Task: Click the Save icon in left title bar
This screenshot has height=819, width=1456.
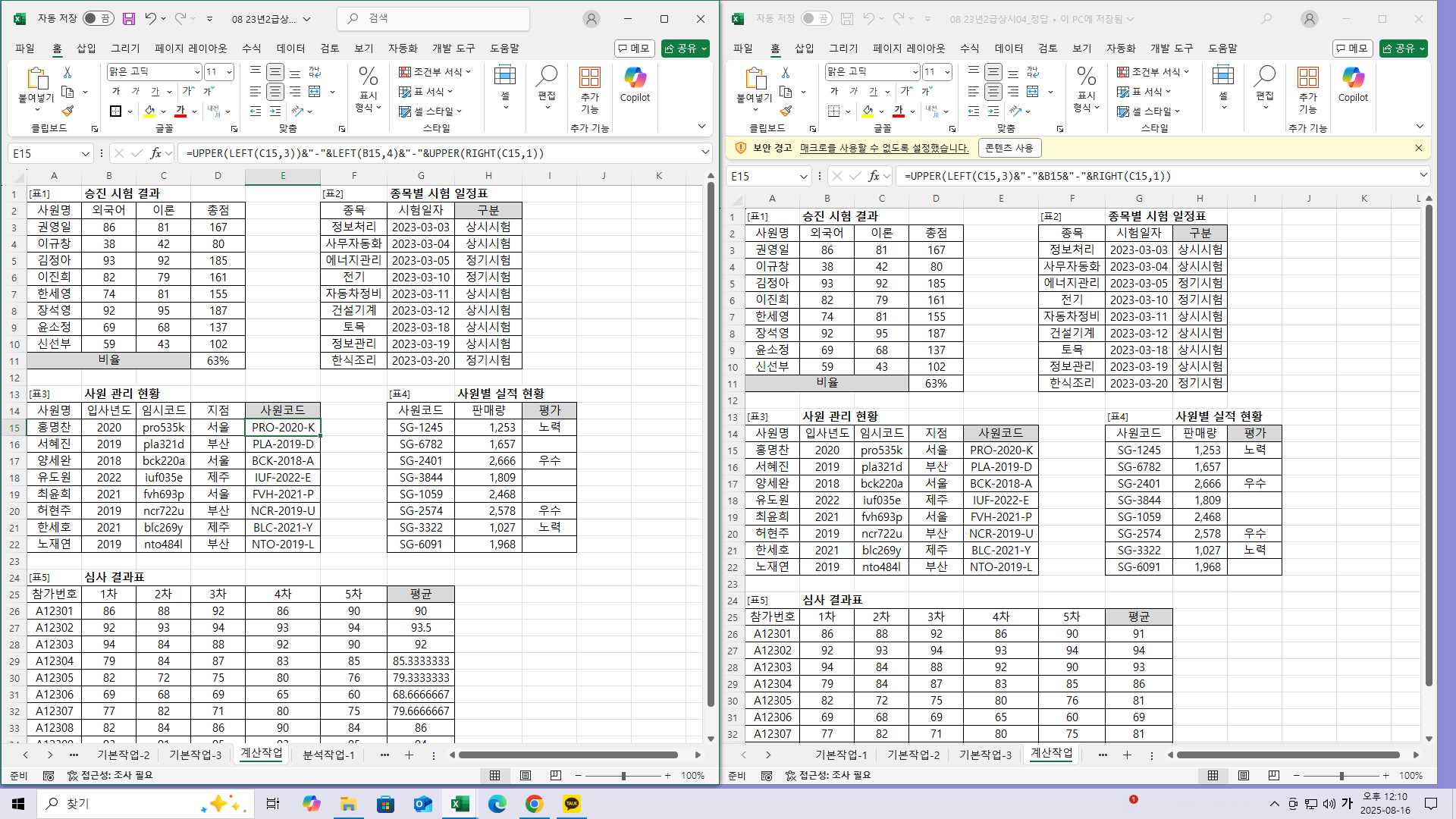Action: tap(129, 19)
